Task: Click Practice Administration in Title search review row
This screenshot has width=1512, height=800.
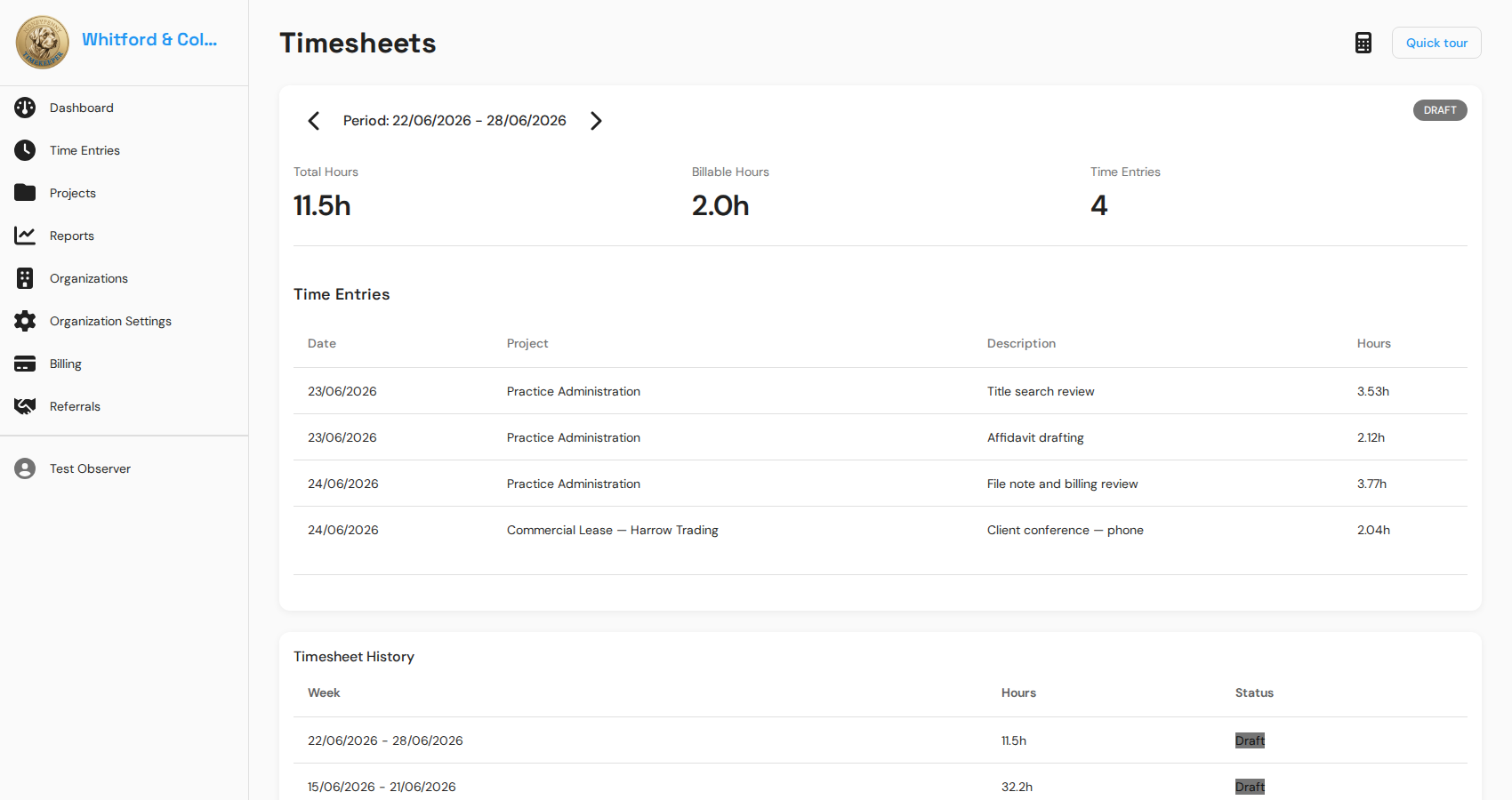Action: coord(574,391)
